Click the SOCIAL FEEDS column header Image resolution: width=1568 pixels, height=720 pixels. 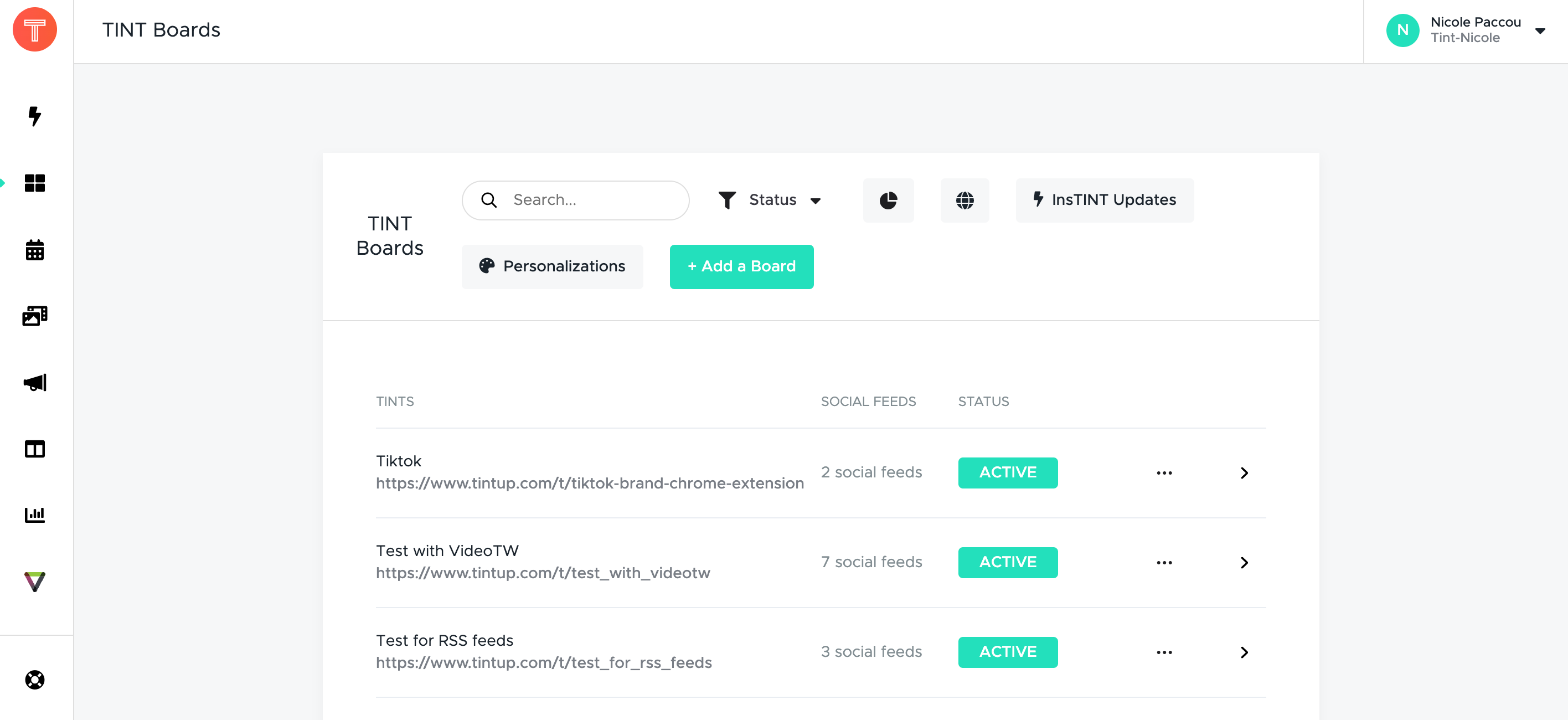pyautogui.click(x=868, y=401)
